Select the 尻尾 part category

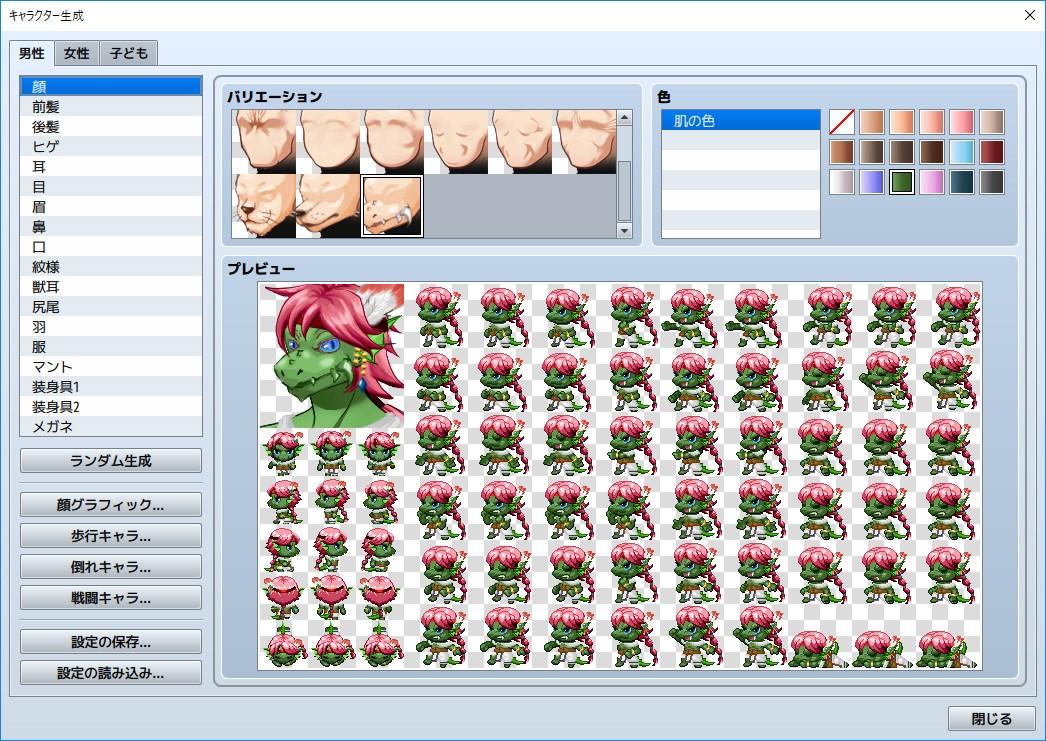tap(110, 306)
